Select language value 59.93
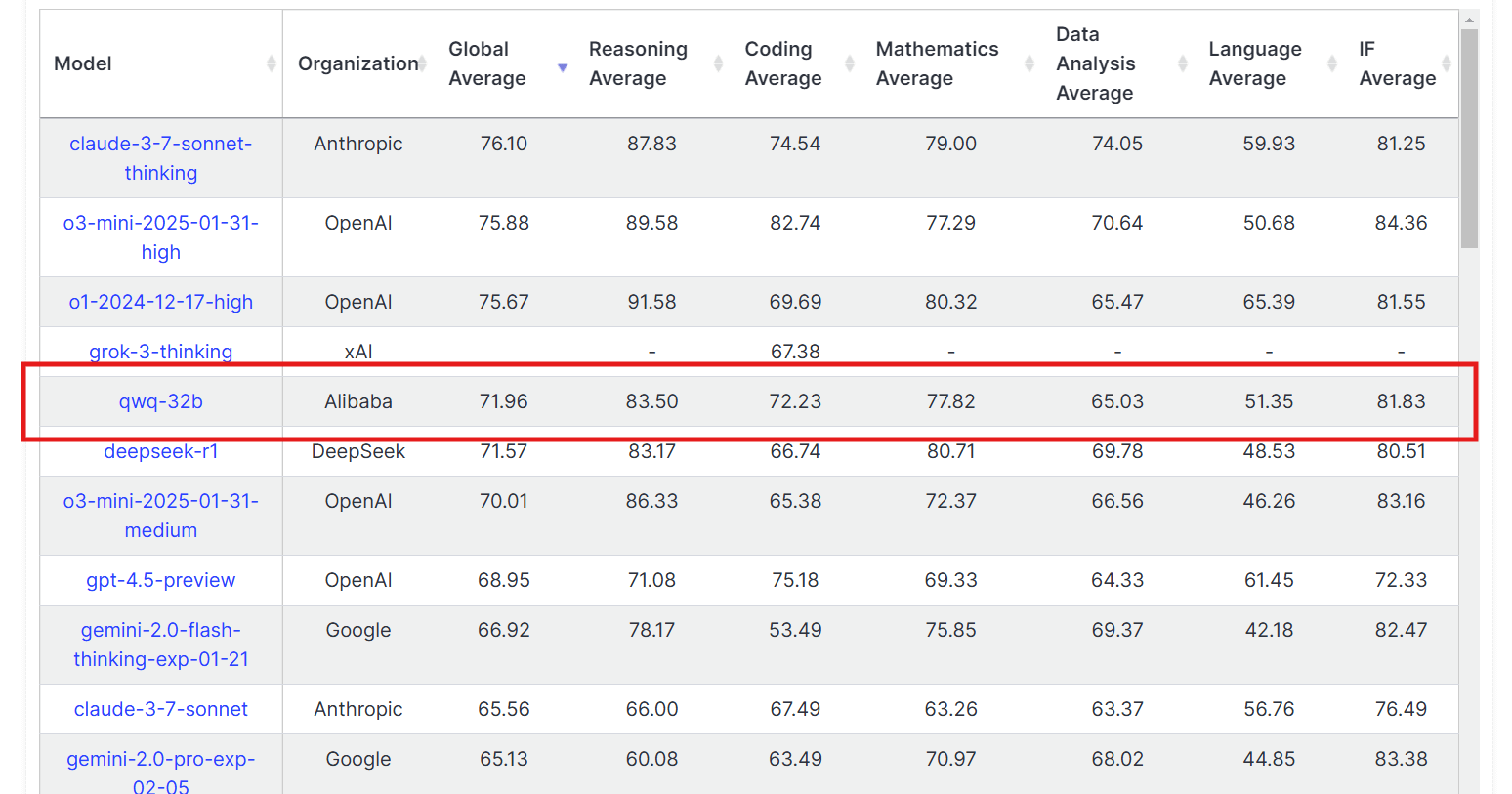The width and height of the screenshot is (1512, 794). tap(1269, 144)
